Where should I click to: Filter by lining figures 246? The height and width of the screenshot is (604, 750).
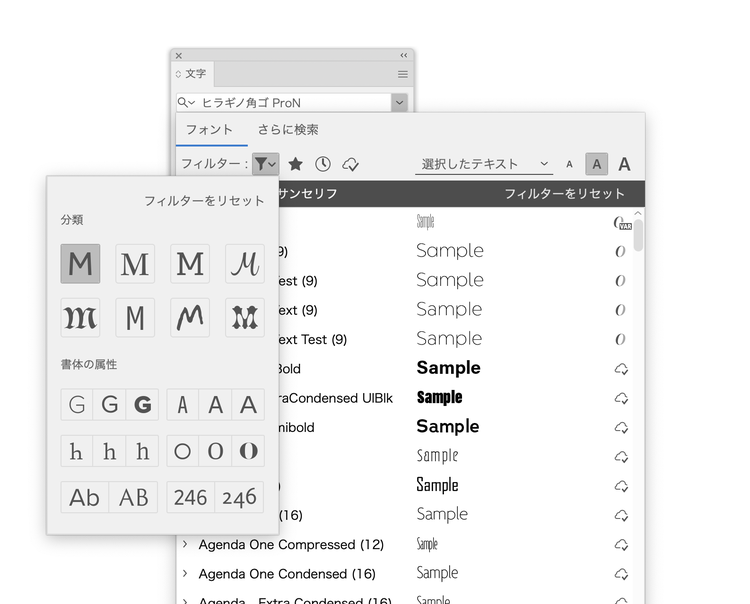coord(191,497)
